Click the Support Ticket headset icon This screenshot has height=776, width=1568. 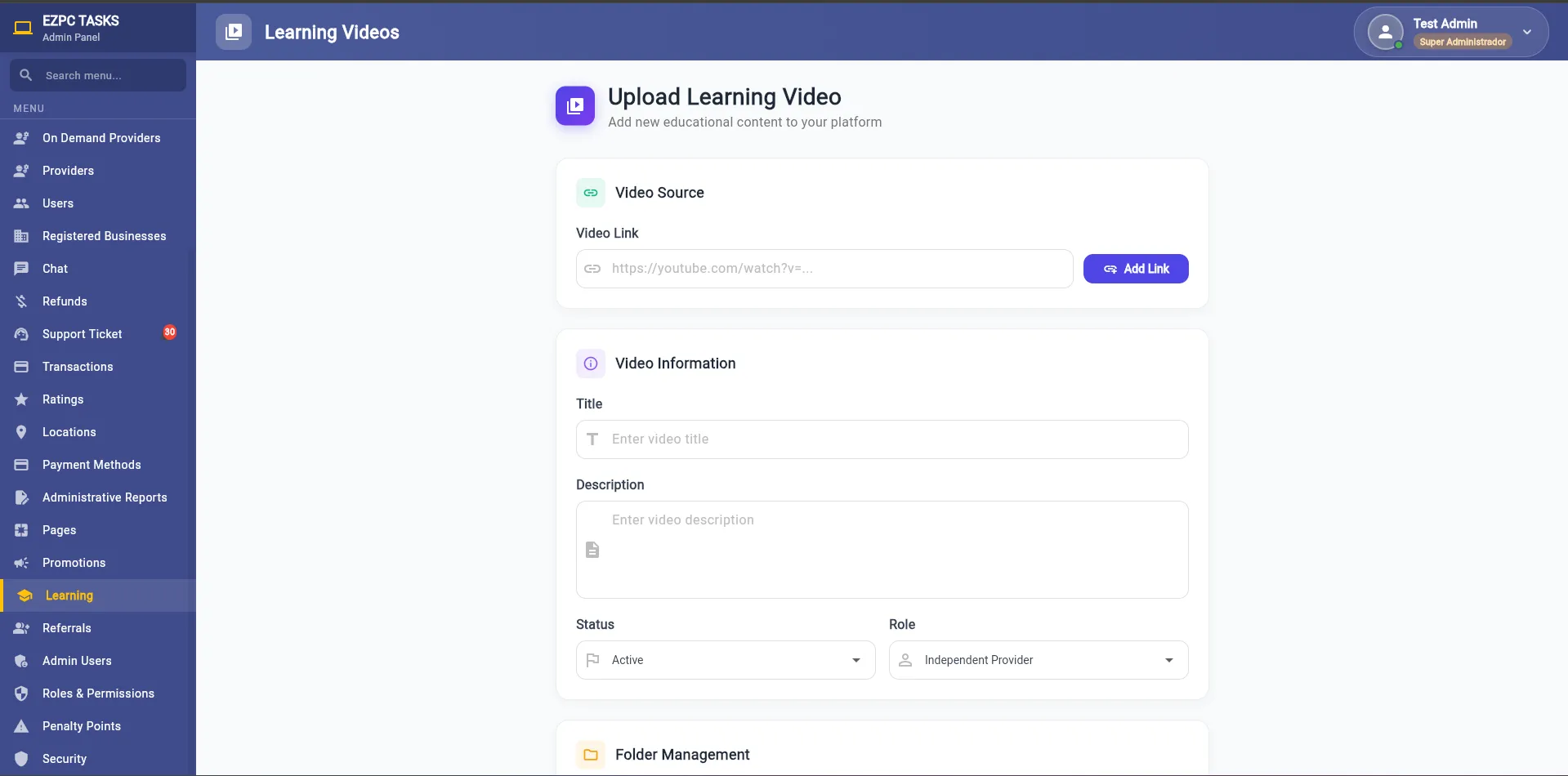[21, 334]
